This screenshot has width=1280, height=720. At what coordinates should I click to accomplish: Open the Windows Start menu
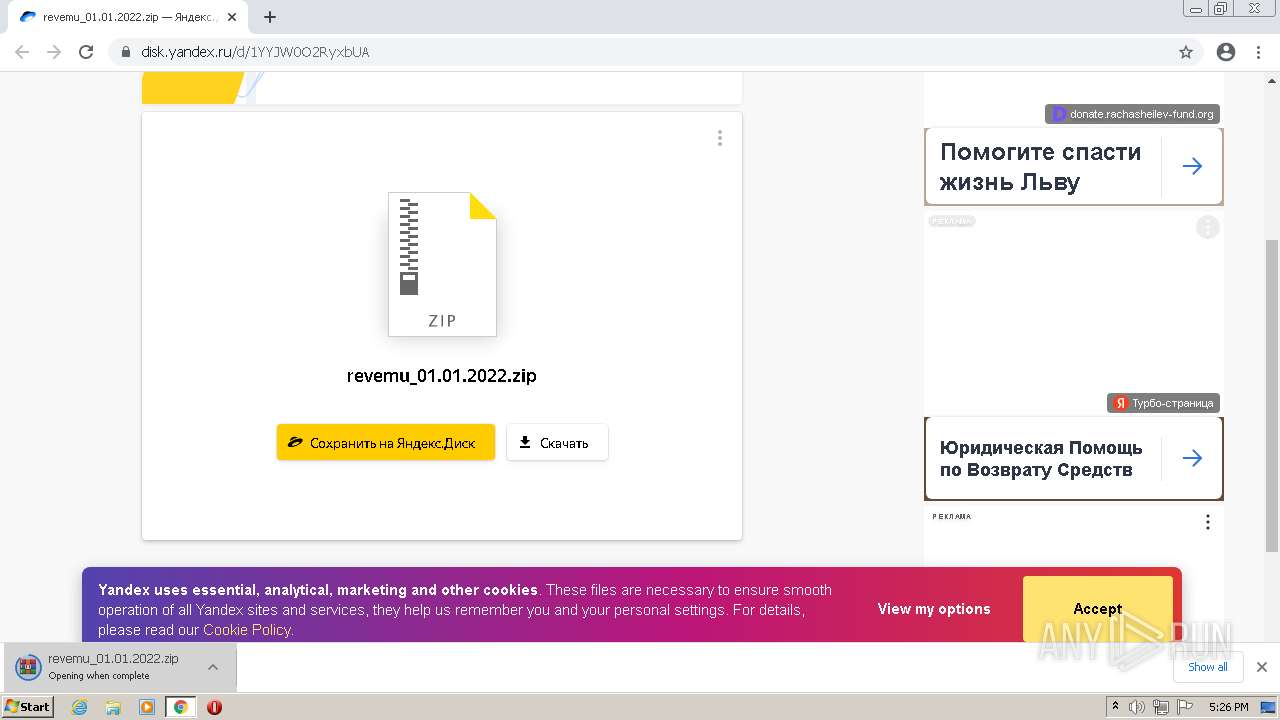point(28,706)
